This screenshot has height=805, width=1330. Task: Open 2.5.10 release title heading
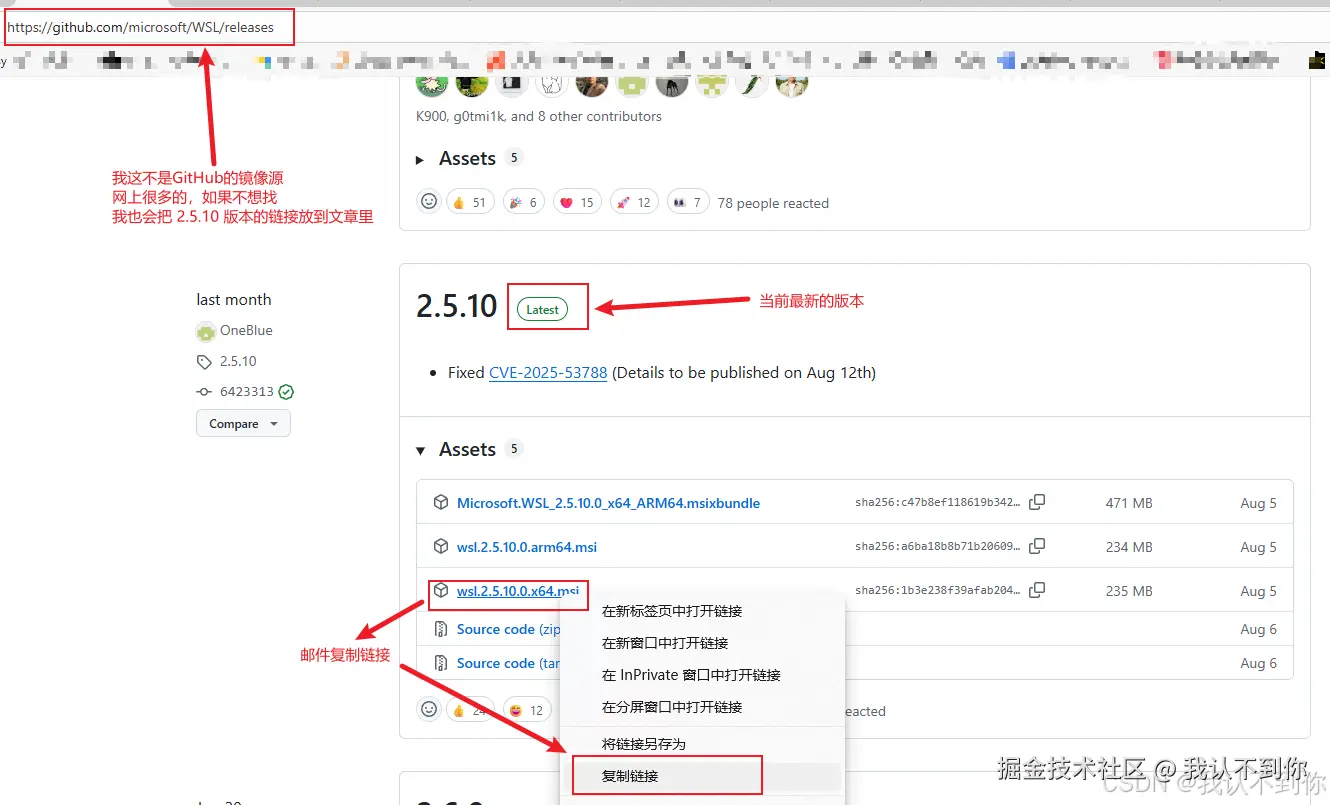tap(457, 306)
